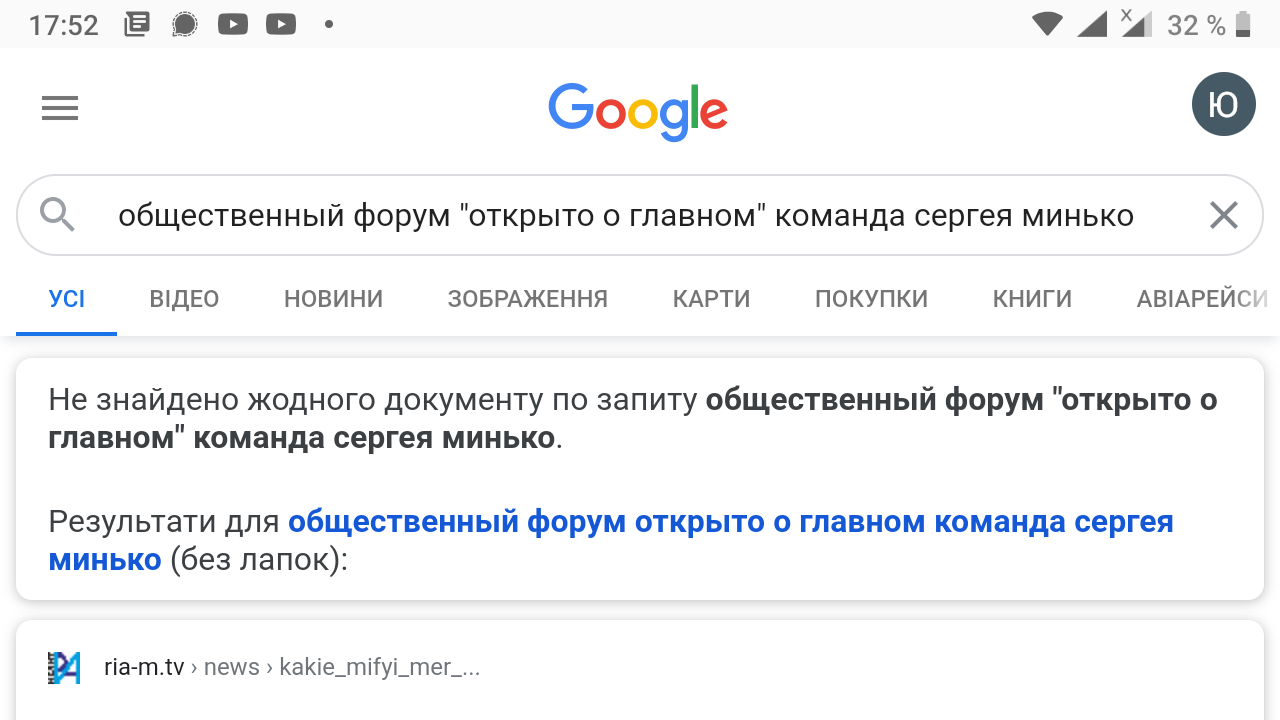Tap the first YouTube notification icon
Viewport: 1280px width, 720px height.
tap(233, 24)
